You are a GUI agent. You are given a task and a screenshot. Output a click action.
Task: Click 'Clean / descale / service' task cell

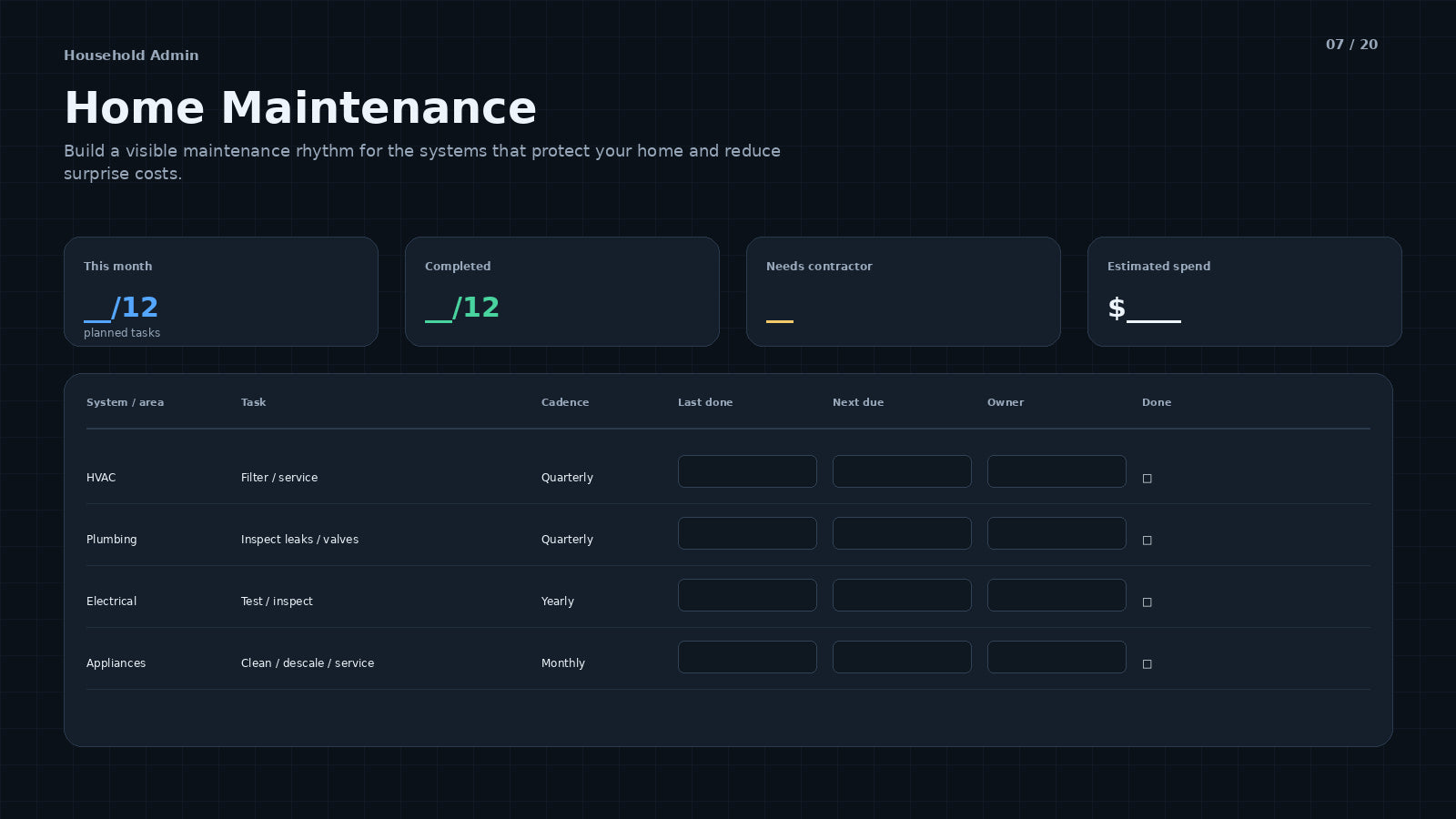(x=308, y=663)
